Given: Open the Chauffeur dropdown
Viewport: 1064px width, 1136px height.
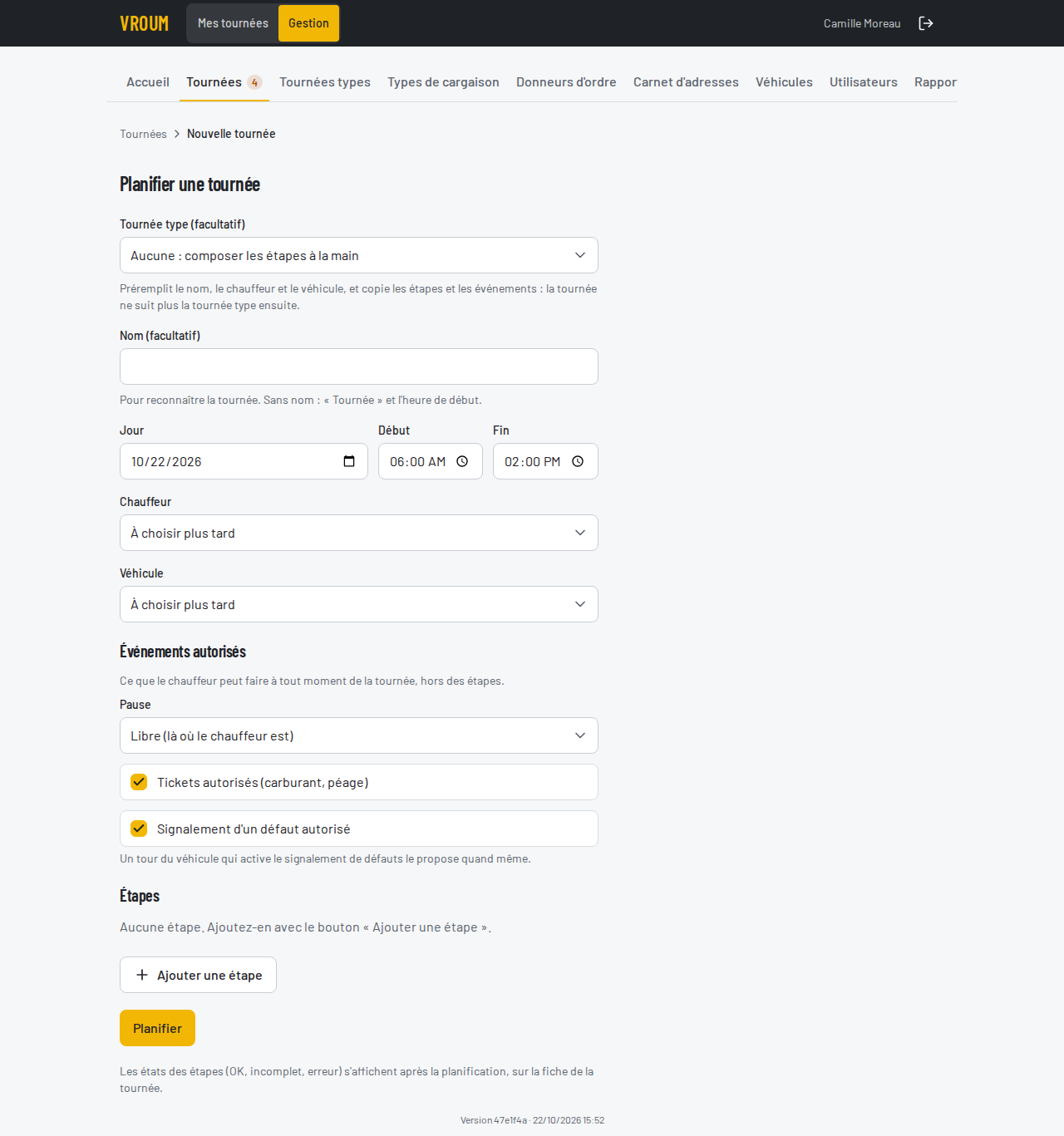Looking at the screenshot, I should [x=359, y=533].
